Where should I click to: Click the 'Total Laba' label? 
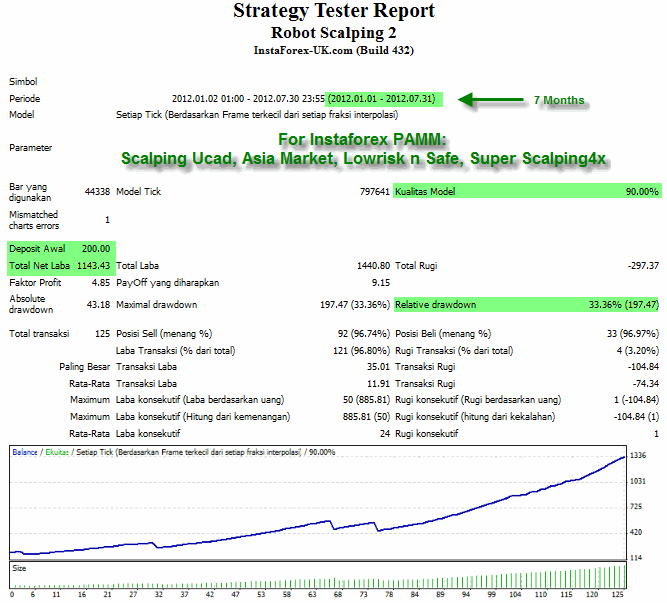point(137,266)
